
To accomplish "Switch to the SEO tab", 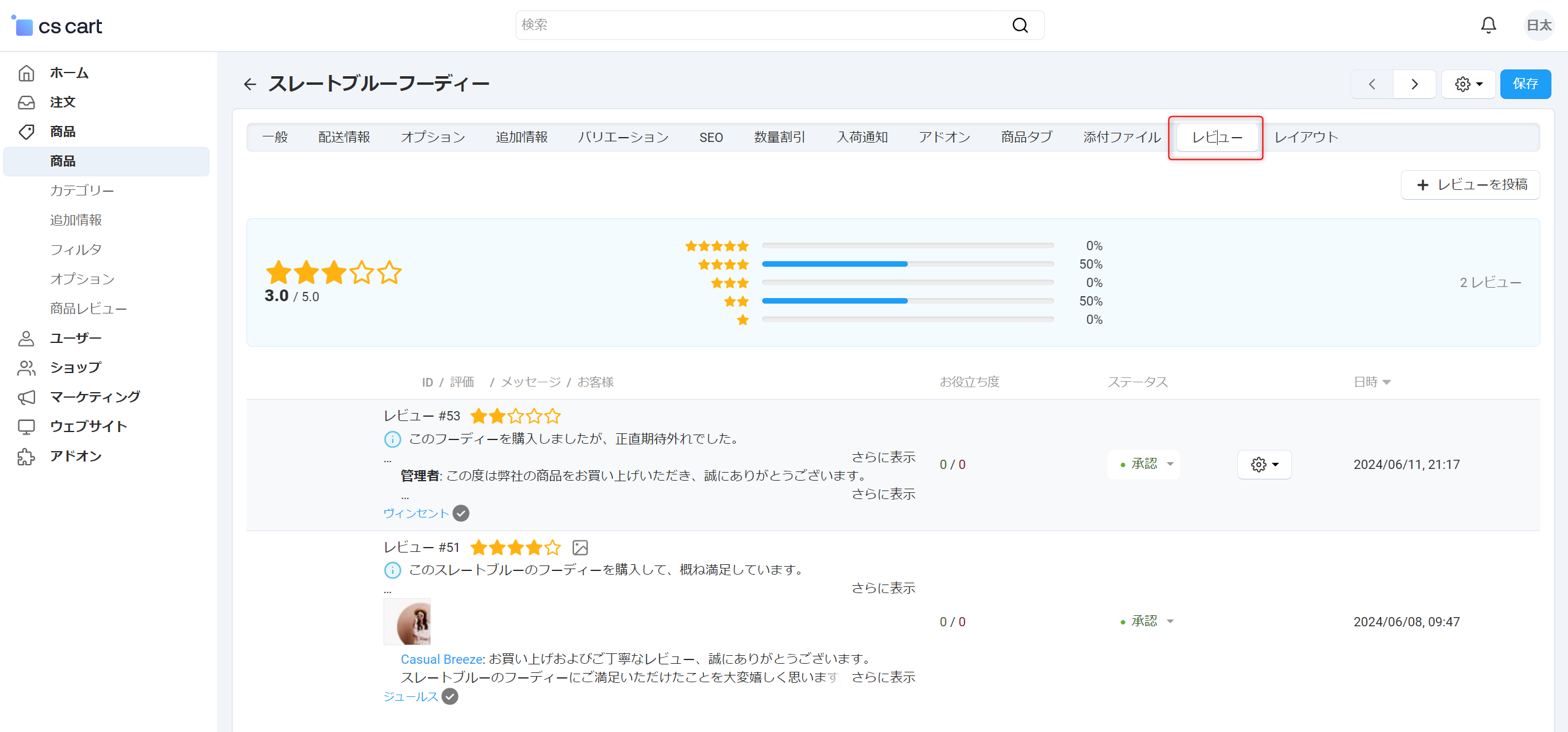I will point(711,138).
